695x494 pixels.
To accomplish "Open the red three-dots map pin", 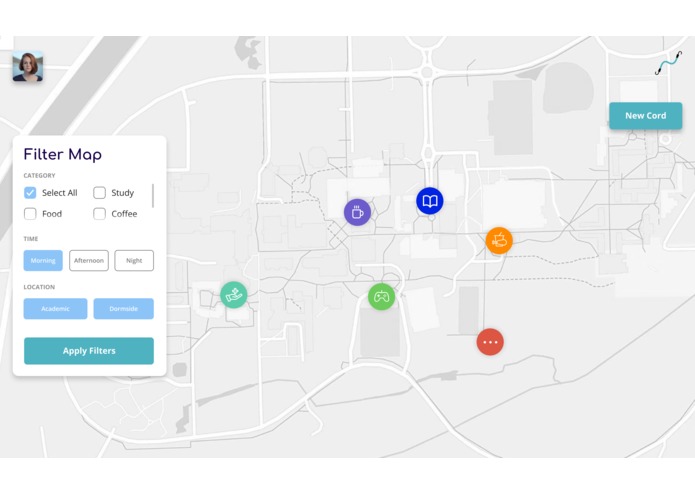I will point(490,342).
